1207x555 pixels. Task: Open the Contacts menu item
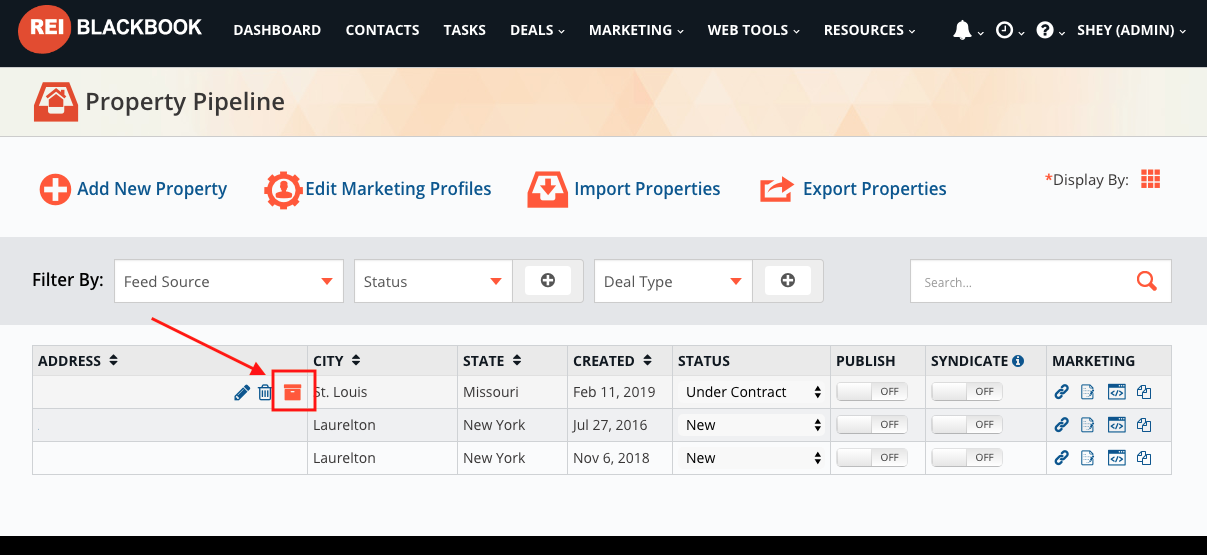tap(383, 30)
